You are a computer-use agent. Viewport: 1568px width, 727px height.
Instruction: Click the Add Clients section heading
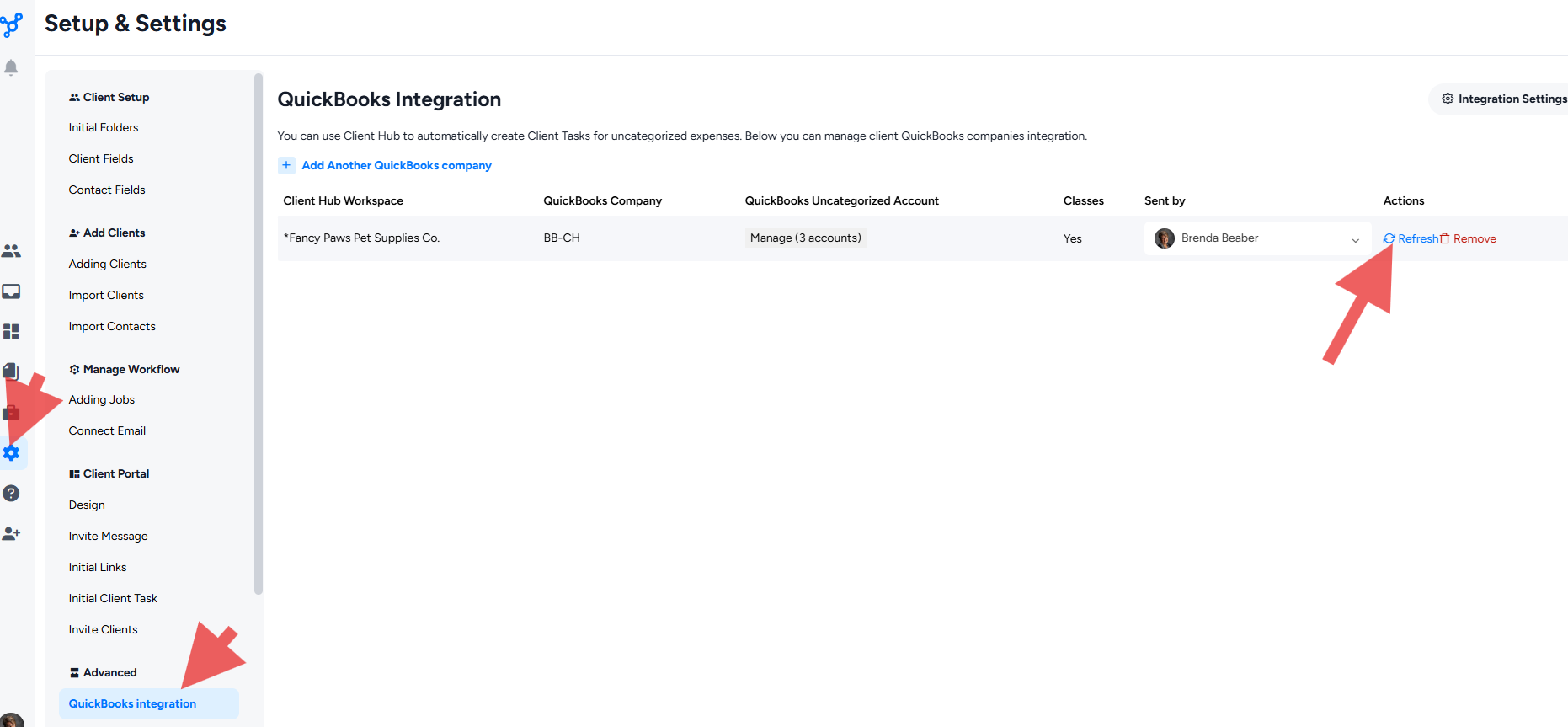pos(107,233)
